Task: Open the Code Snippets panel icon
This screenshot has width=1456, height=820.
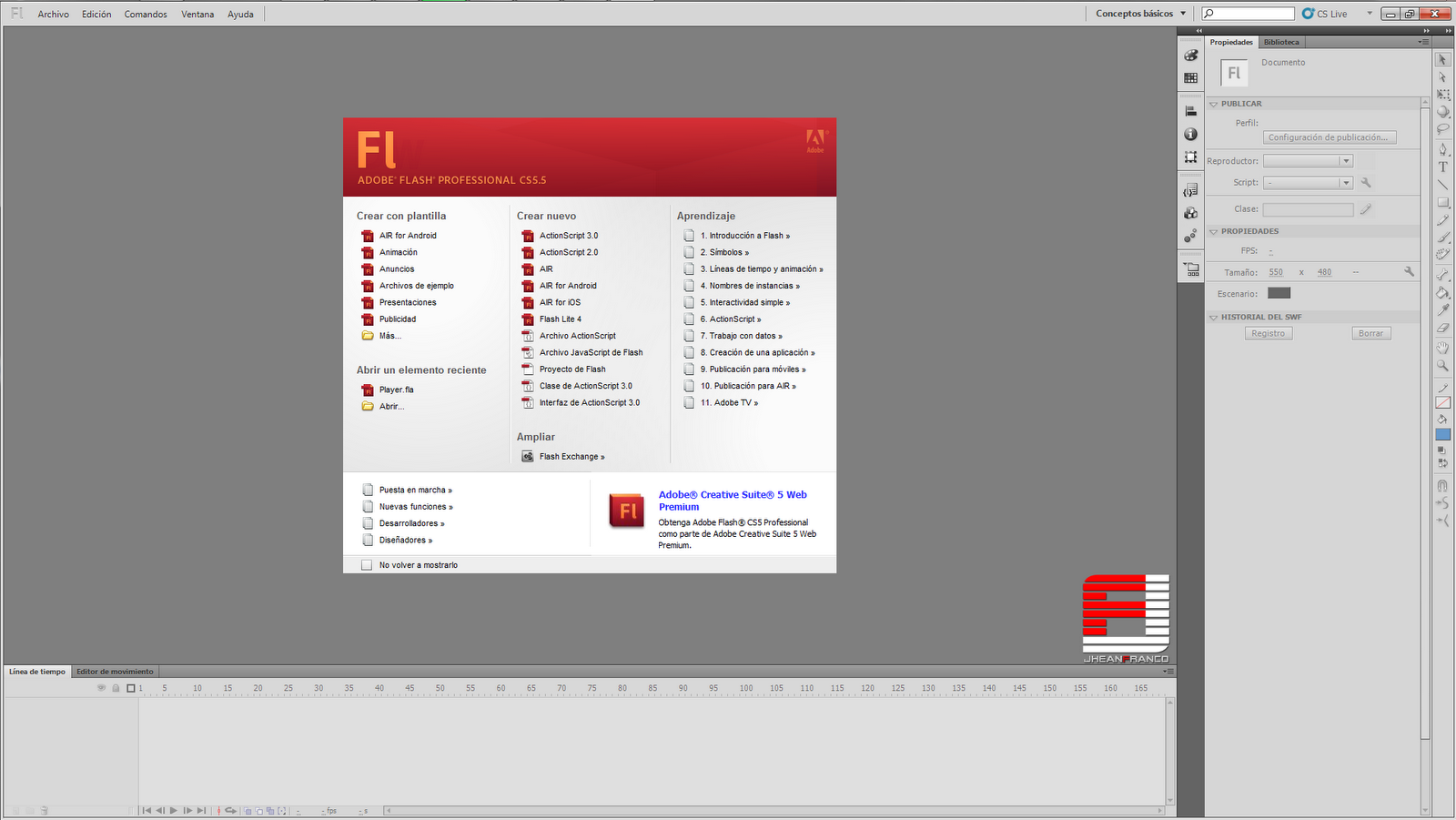Action: [1190, 190]
